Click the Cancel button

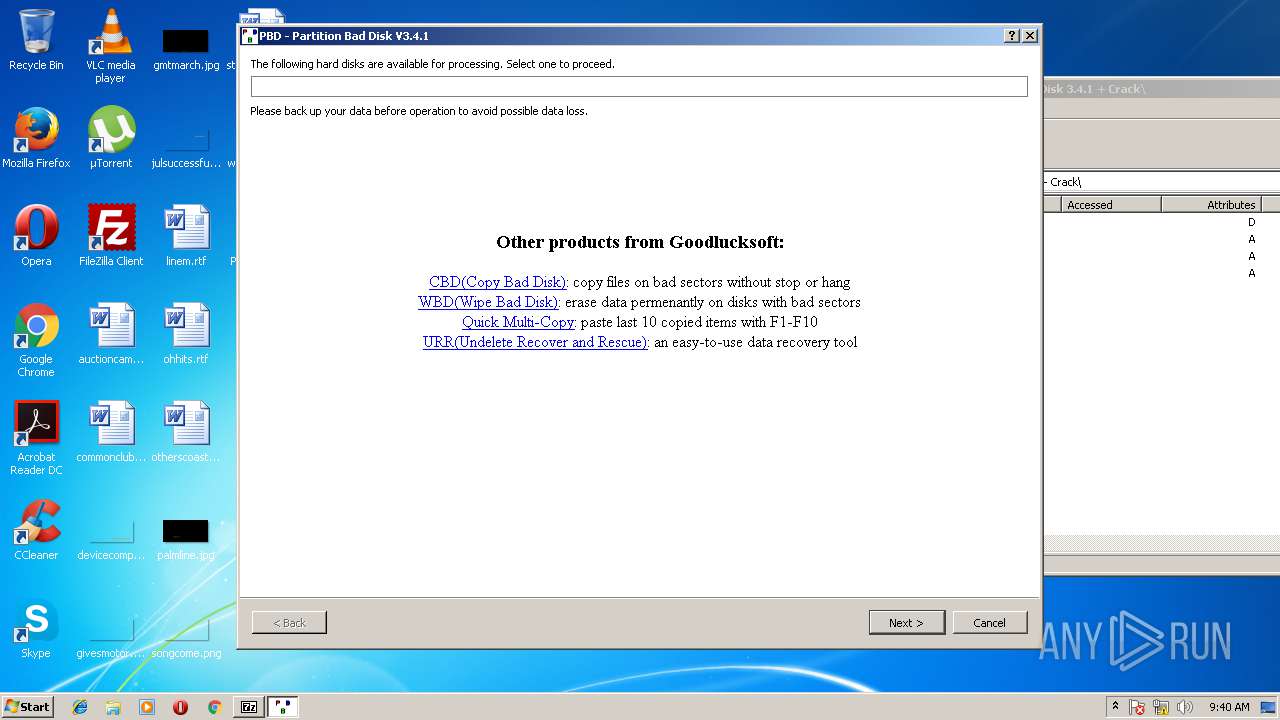pyautogui.click(x=990, y=622)
